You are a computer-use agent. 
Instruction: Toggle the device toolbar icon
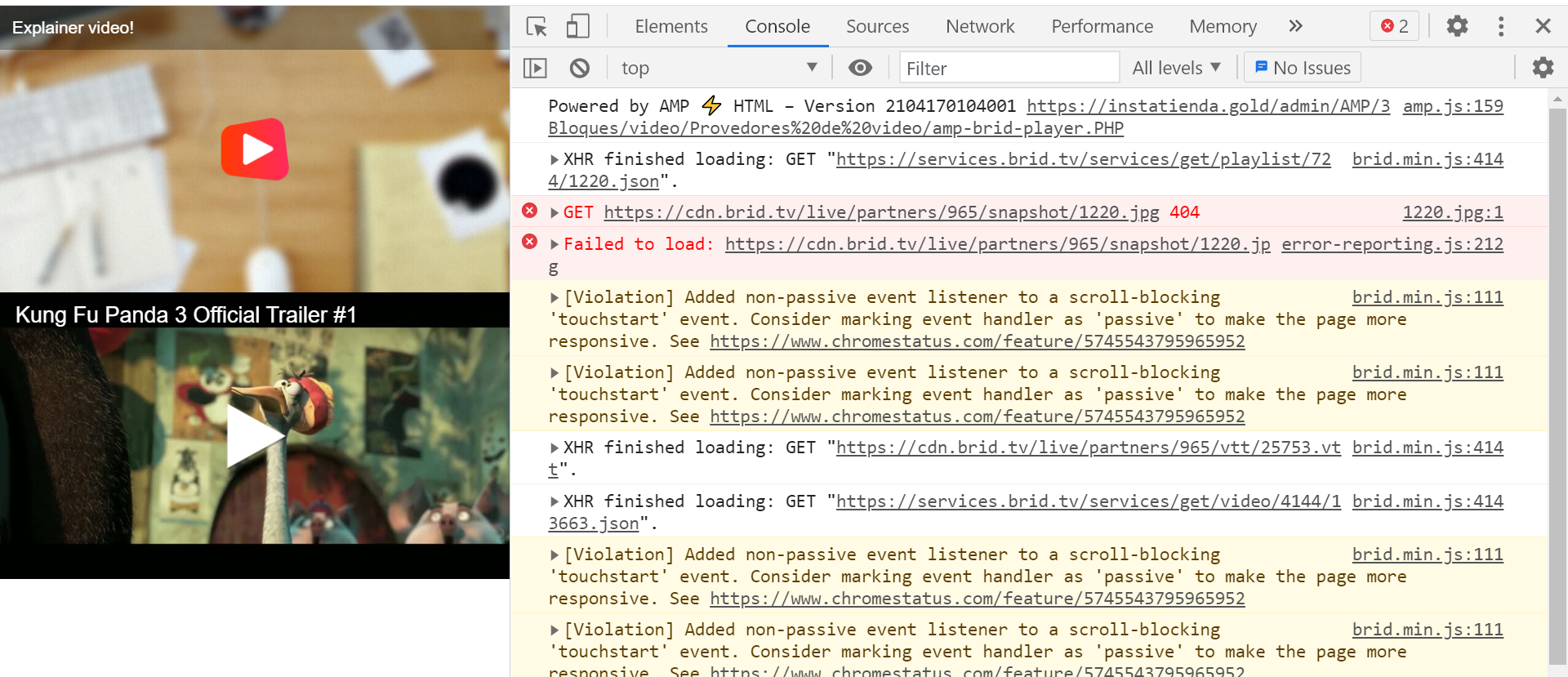[x=577, y=26]
